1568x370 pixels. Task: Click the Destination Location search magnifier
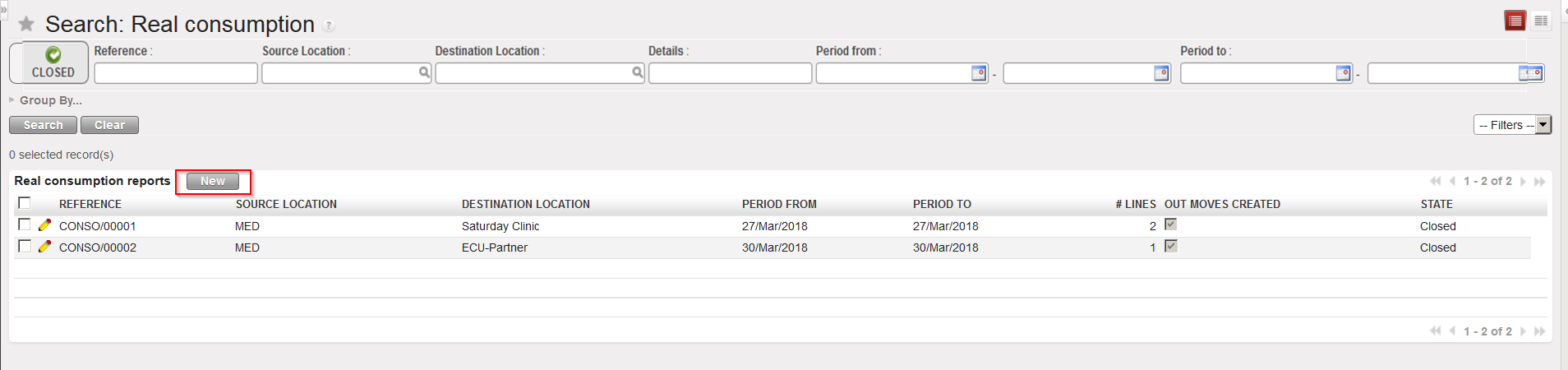point(638,73)
